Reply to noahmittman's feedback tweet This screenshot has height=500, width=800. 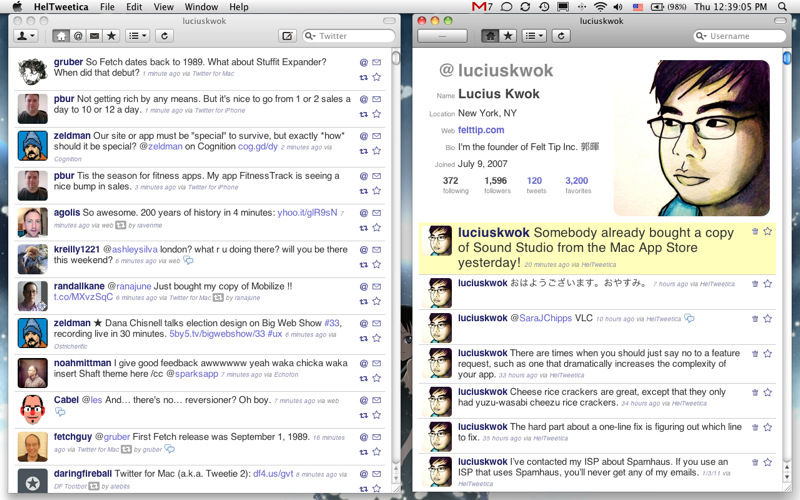point(364,364)
